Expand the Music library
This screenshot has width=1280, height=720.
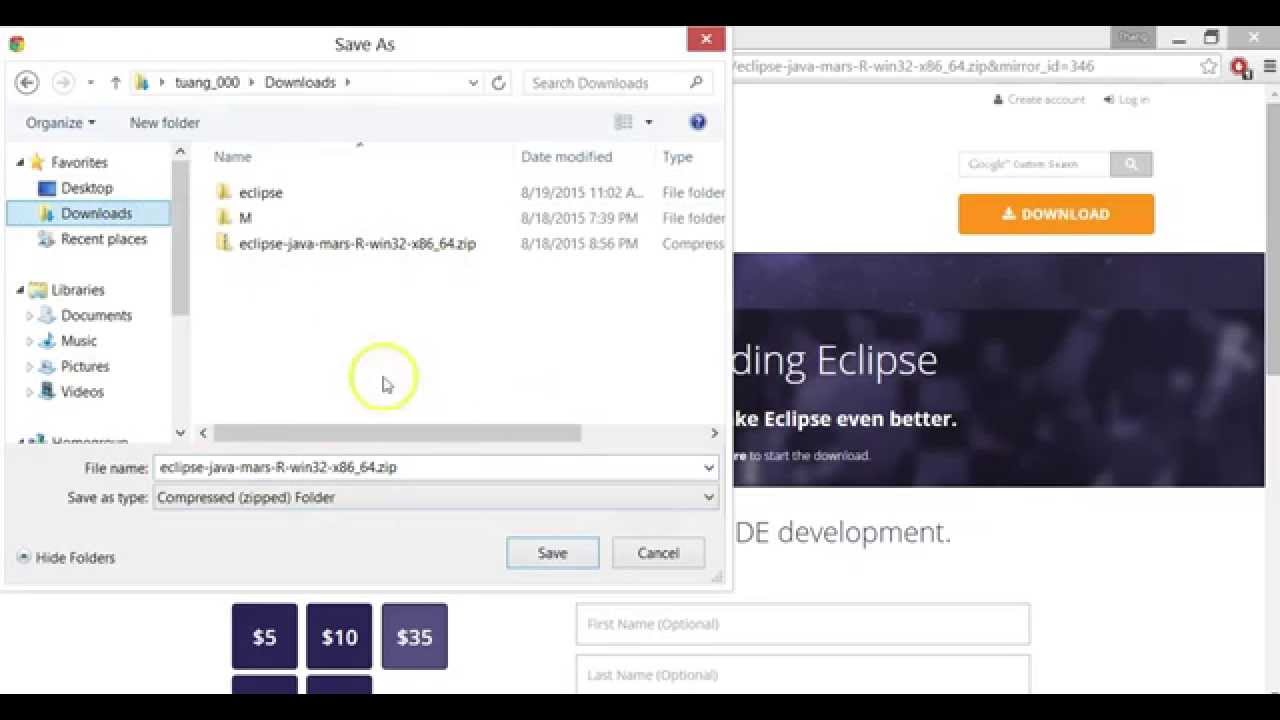click(29, 341)
